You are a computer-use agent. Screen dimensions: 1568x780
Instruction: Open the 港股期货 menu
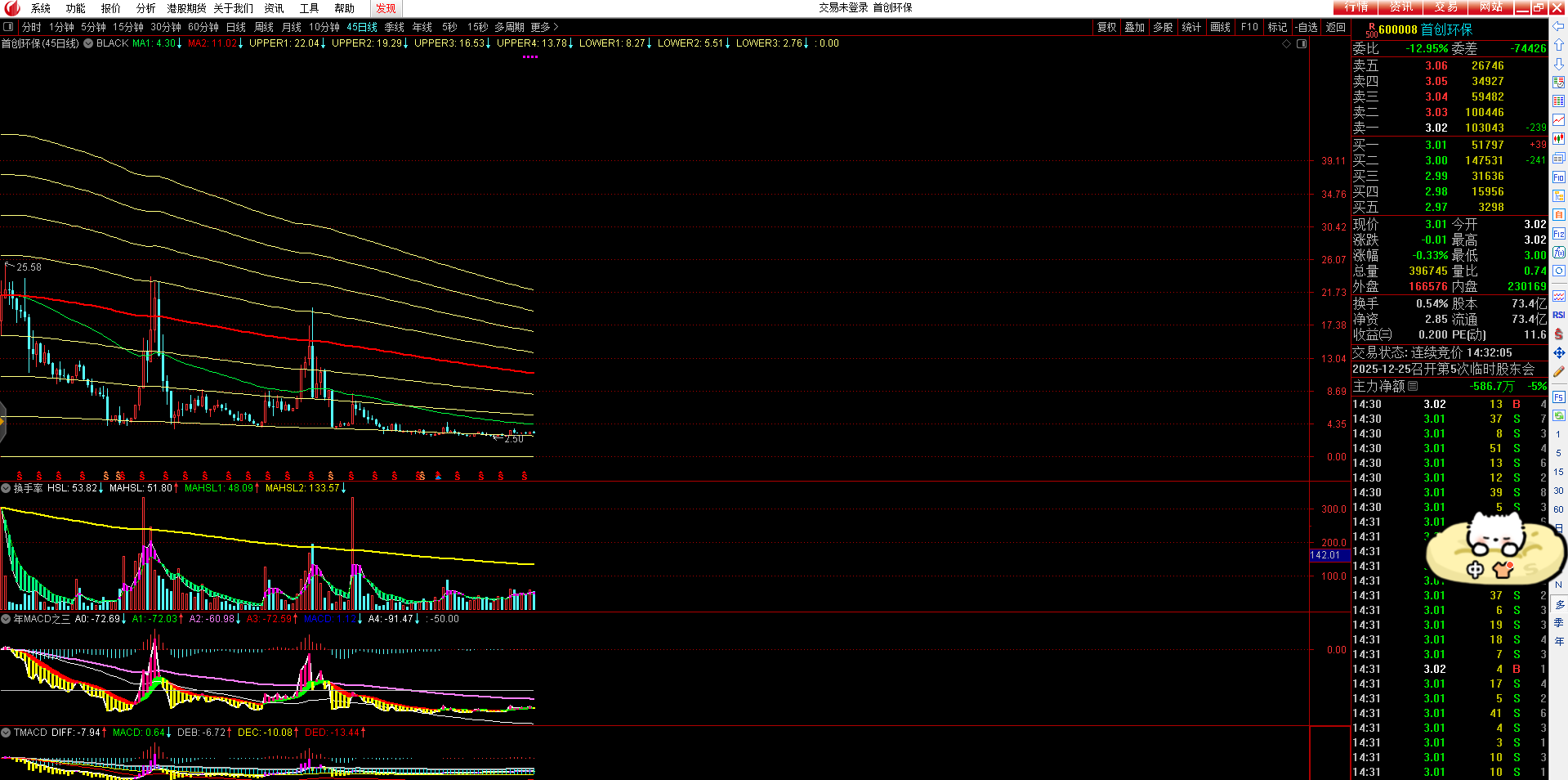pos(186,8)
